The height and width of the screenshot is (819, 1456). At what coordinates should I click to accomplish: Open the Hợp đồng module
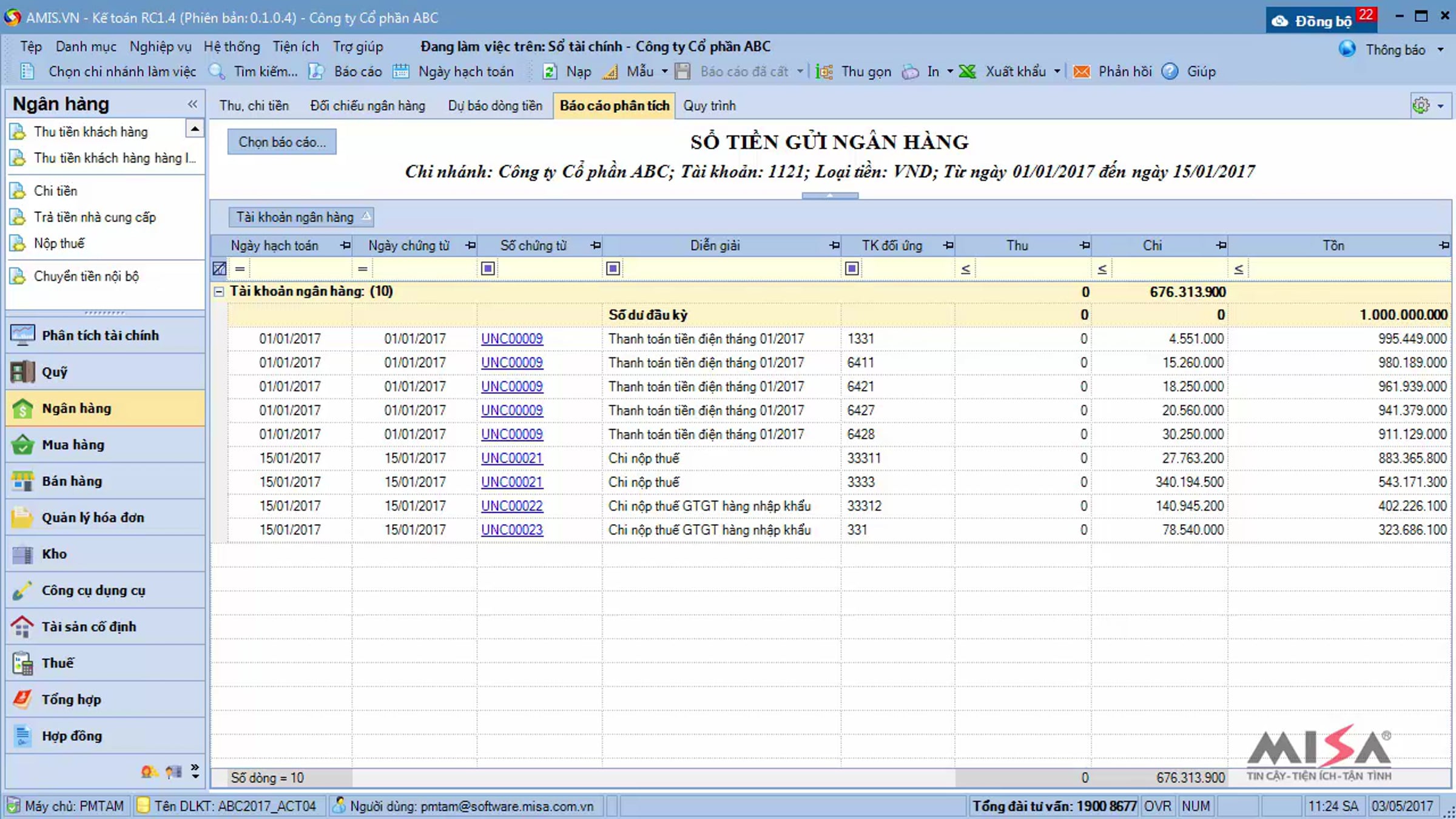(105, 736)
